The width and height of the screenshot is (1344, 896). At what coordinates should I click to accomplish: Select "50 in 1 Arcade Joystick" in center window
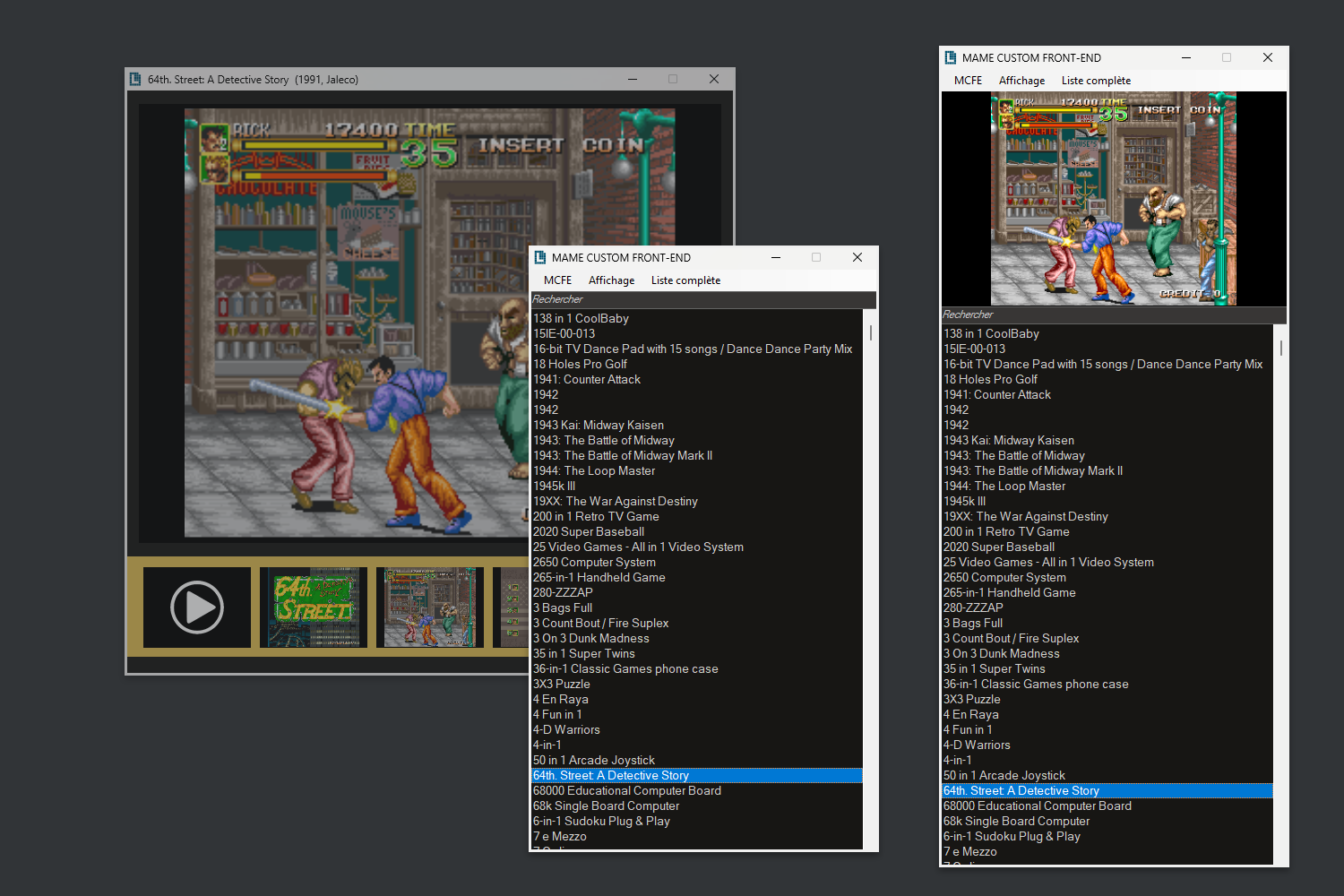(696, 760)
